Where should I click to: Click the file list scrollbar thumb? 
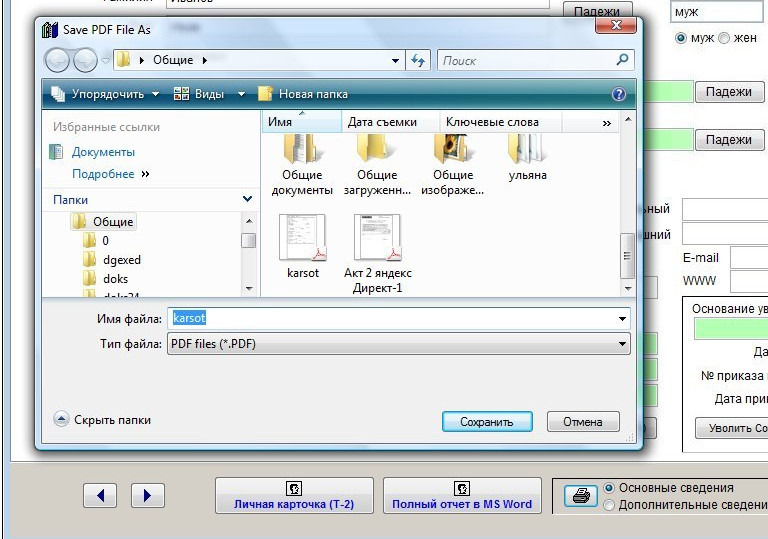[x=627, y=256]
